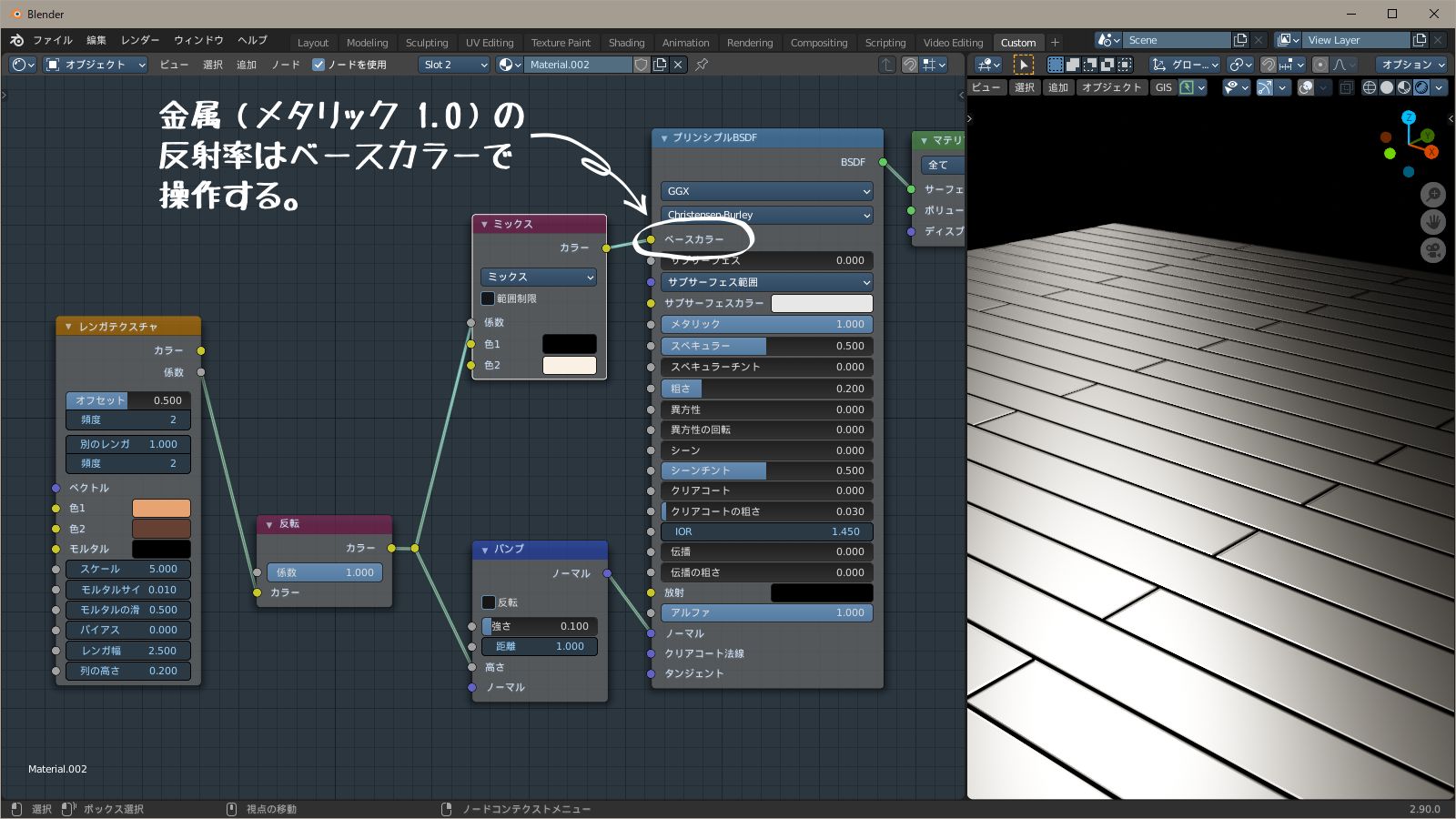1456x819 pixels.
Task: Open the オブジェクト shader type dropdown
Action: 96,65
